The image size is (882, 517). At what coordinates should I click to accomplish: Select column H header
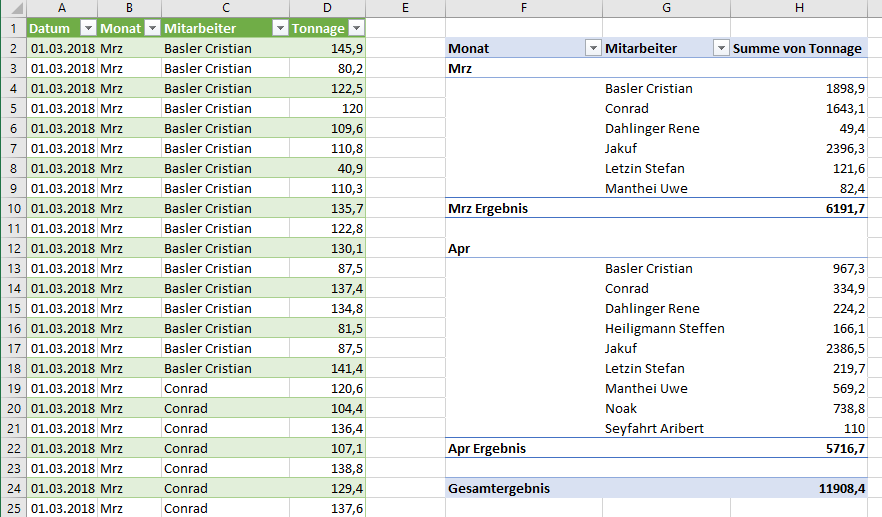coord(799,8)
